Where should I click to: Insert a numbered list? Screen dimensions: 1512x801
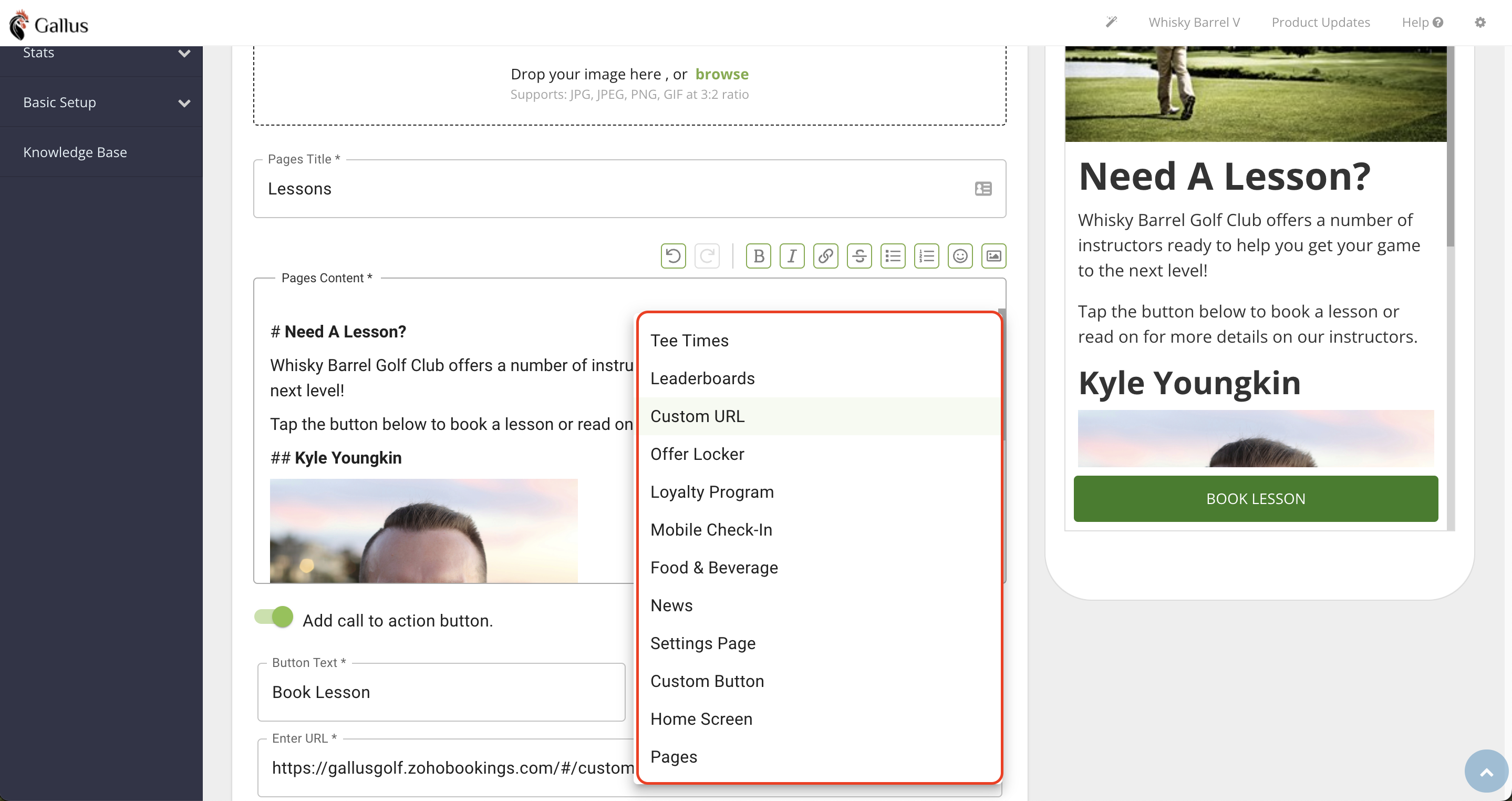tap(926, 256)
